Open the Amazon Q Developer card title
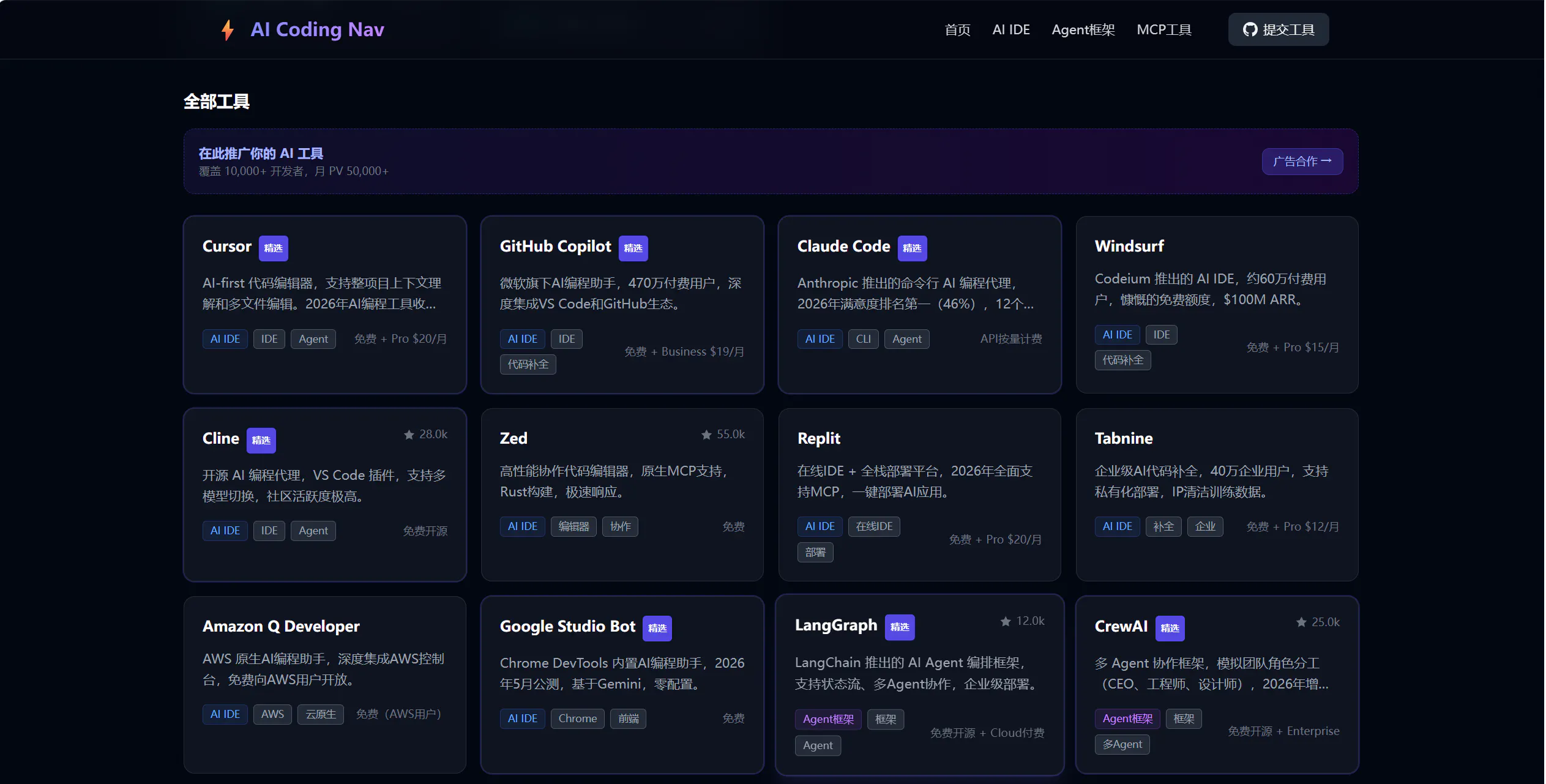The image size is (1546, 784). [281, 626]
